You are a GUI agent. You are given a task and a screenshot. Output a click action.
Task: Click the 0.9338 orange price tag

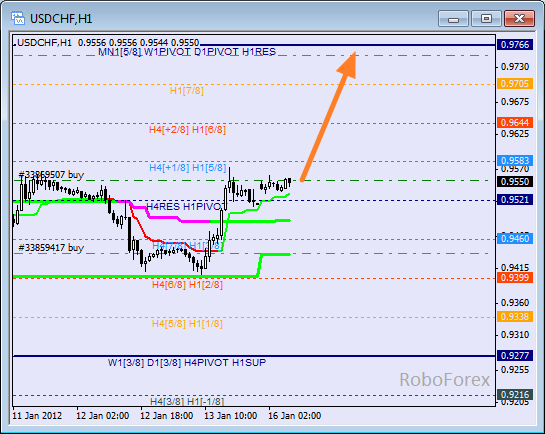point(515,317)
